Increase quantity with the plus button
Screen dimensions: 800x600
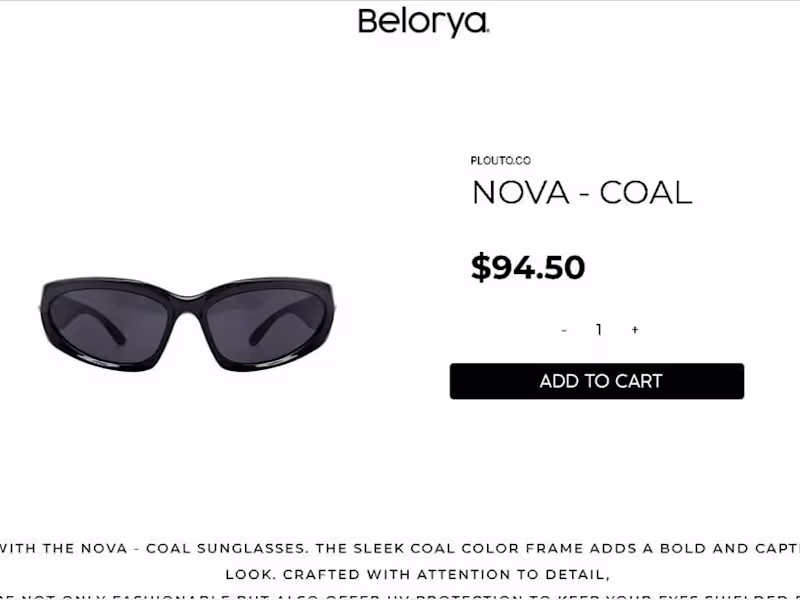pos(635,330)
